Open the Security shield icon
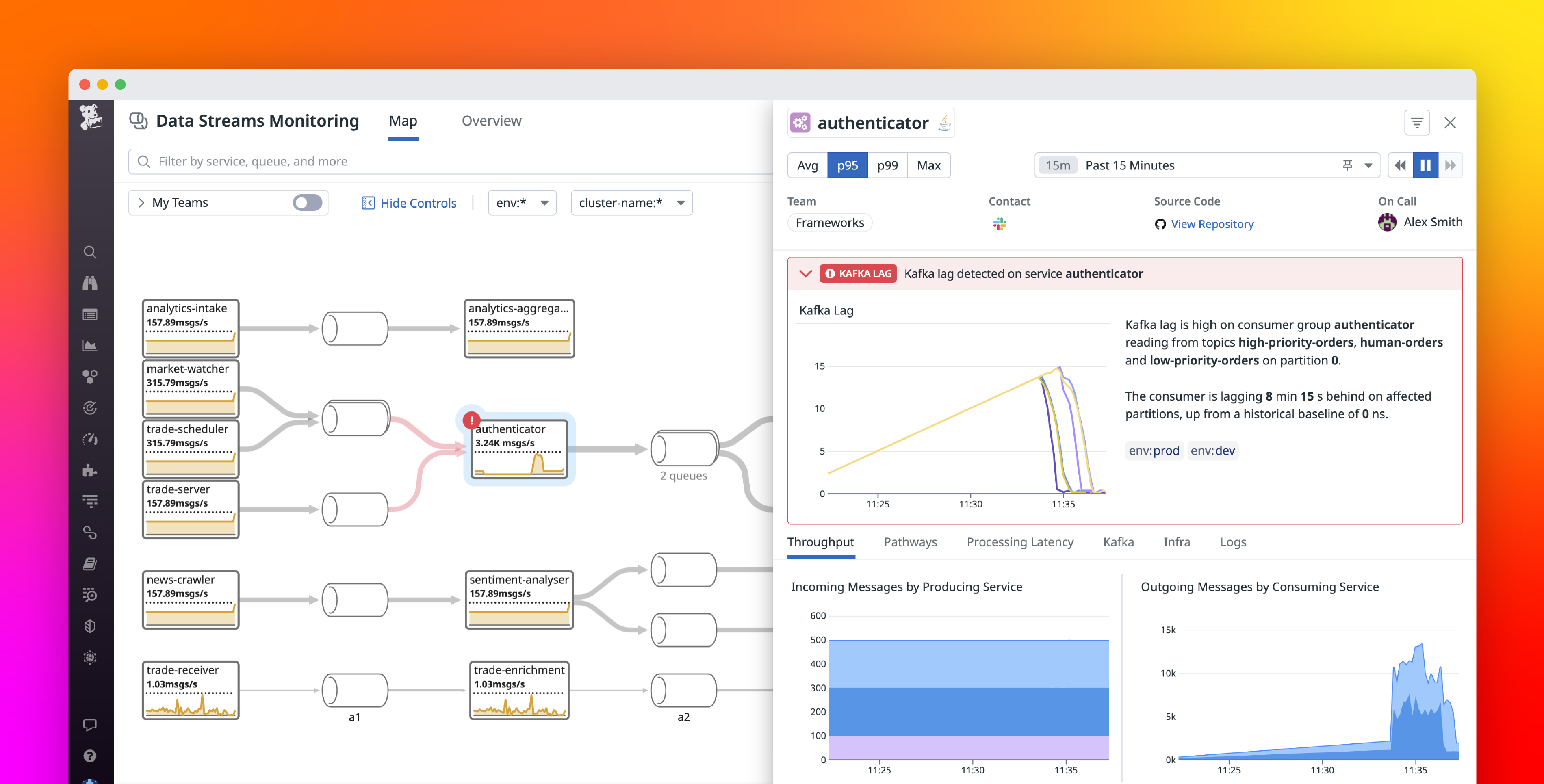This screenshot has height=784, width=1544. [x=90, y=626]
